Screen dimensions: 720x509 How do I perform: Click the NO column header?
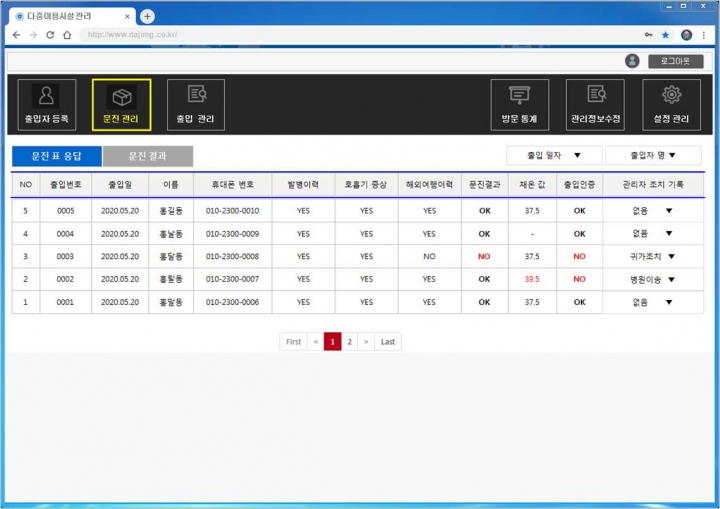click(x=26, y=185)
